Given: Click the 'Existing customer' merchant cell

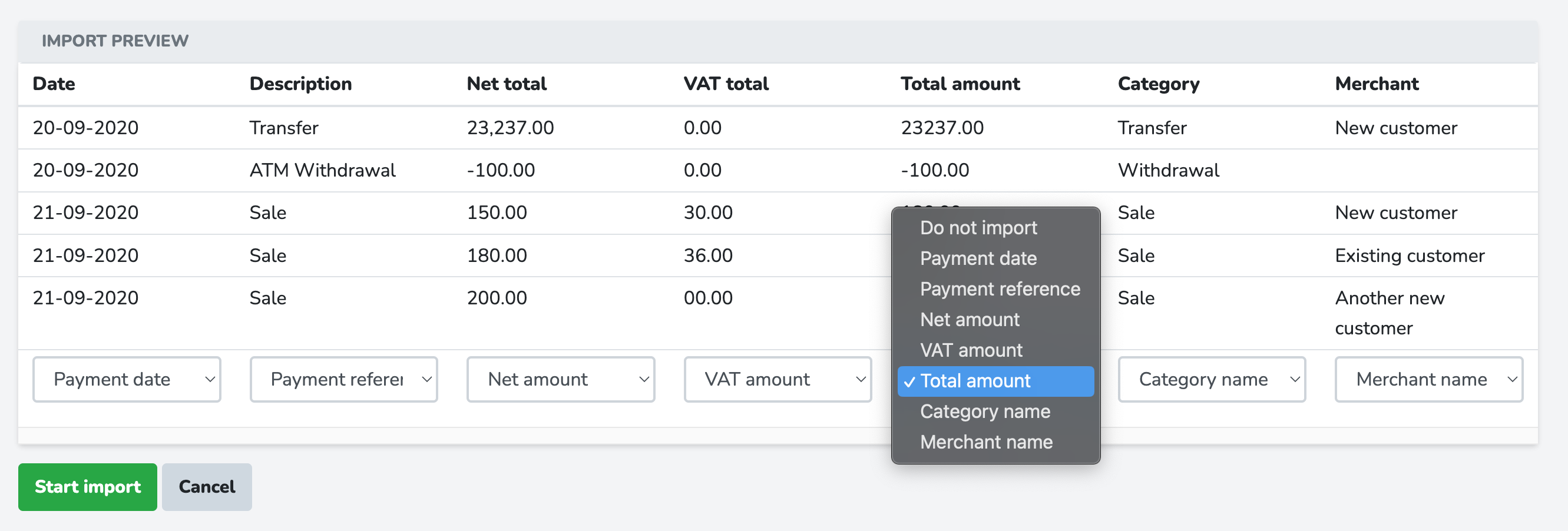Looking at the screenshot, I should click(x=1409, y=255).
